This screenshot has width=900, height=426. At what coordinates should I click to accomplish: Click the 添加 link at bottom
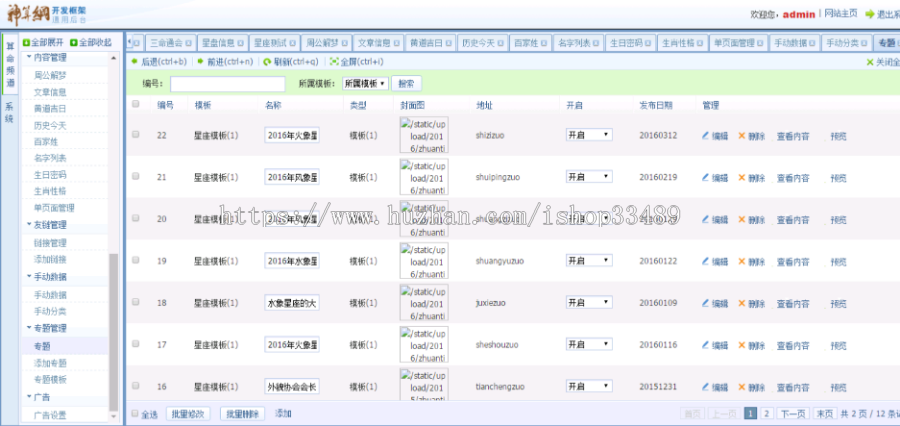coord(283,413)
